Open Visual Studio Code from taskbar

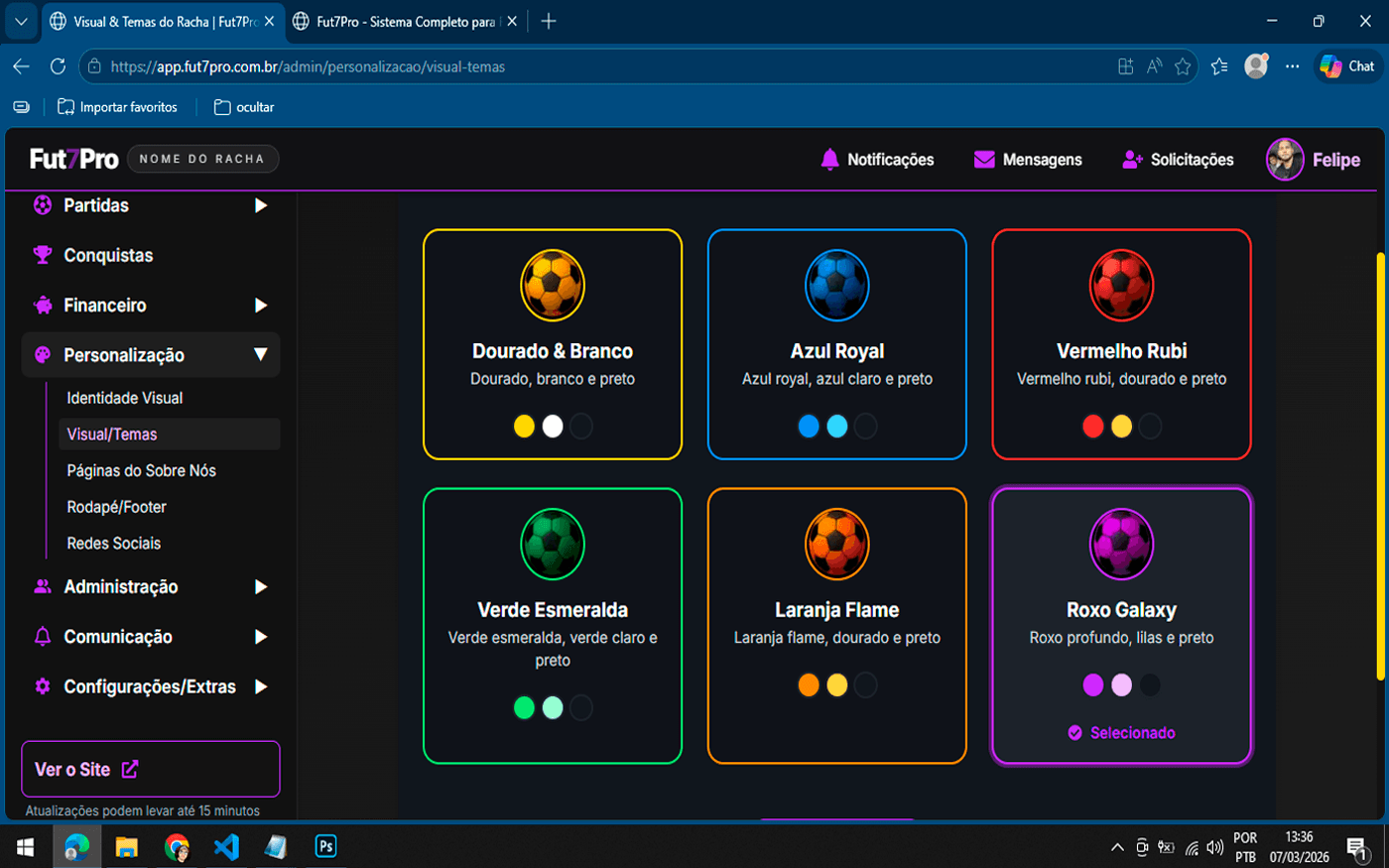[x=226, y=846]
